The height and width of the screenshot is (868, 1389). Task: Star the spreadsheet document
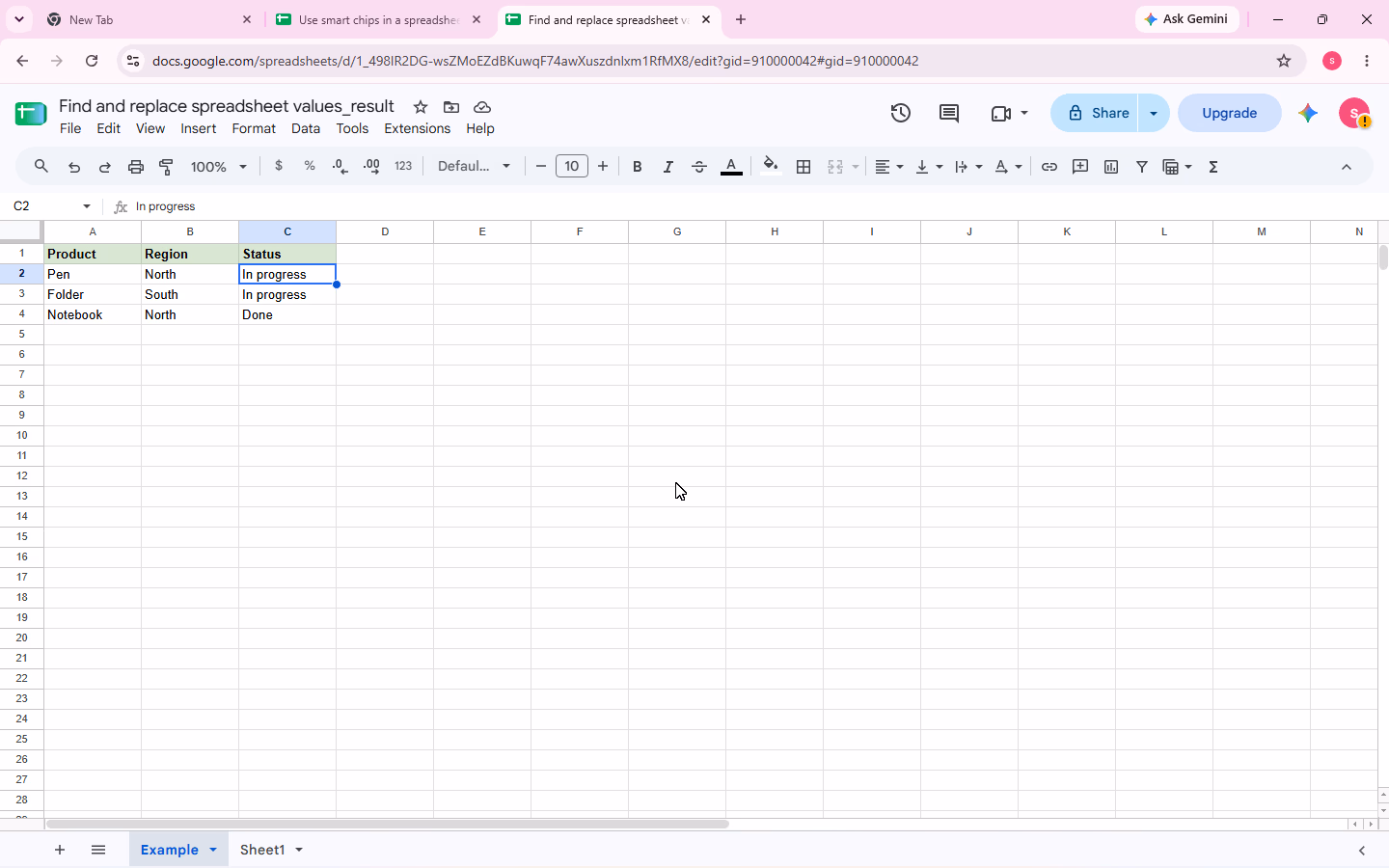pyautogui.click(x=421, y=107)
